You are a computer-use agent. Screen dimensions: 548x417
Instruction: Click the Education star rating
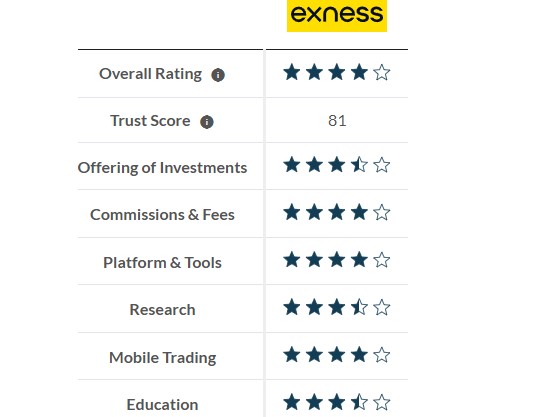coord(337,402)
